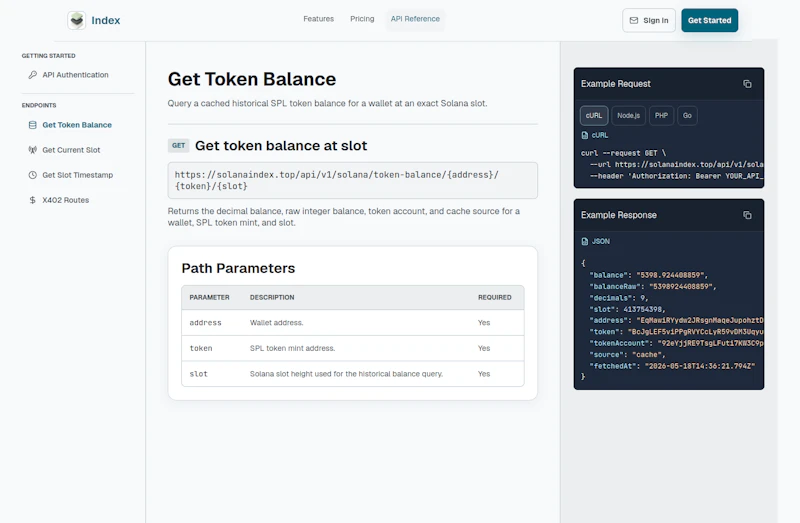Click the ENDPOINTS section label
This screenshot has height=523, width=800.
39,105
